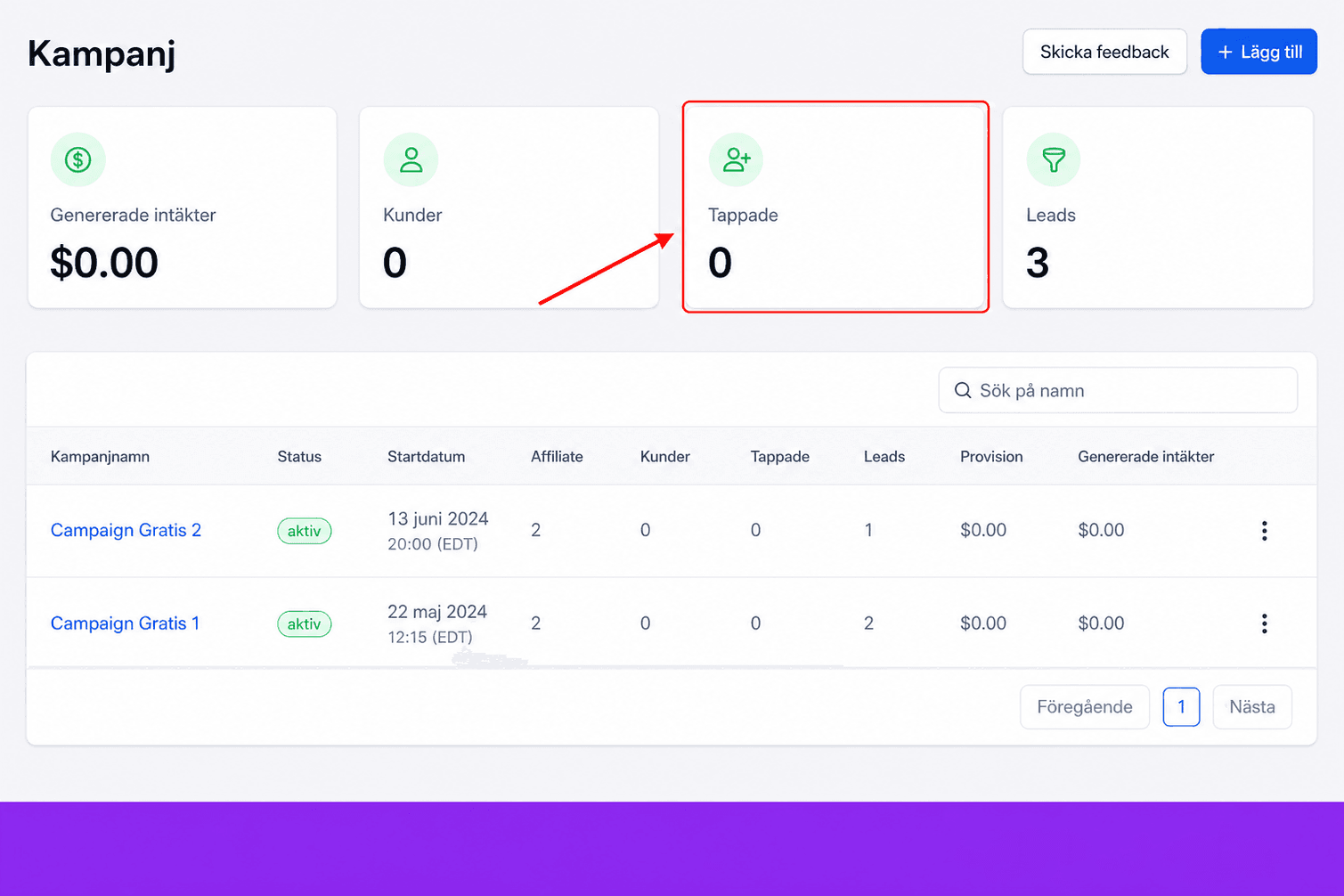Focus the Sök på namn search field
The width and height of the screenshot is (1344, 896).
tap(1118, 391)
